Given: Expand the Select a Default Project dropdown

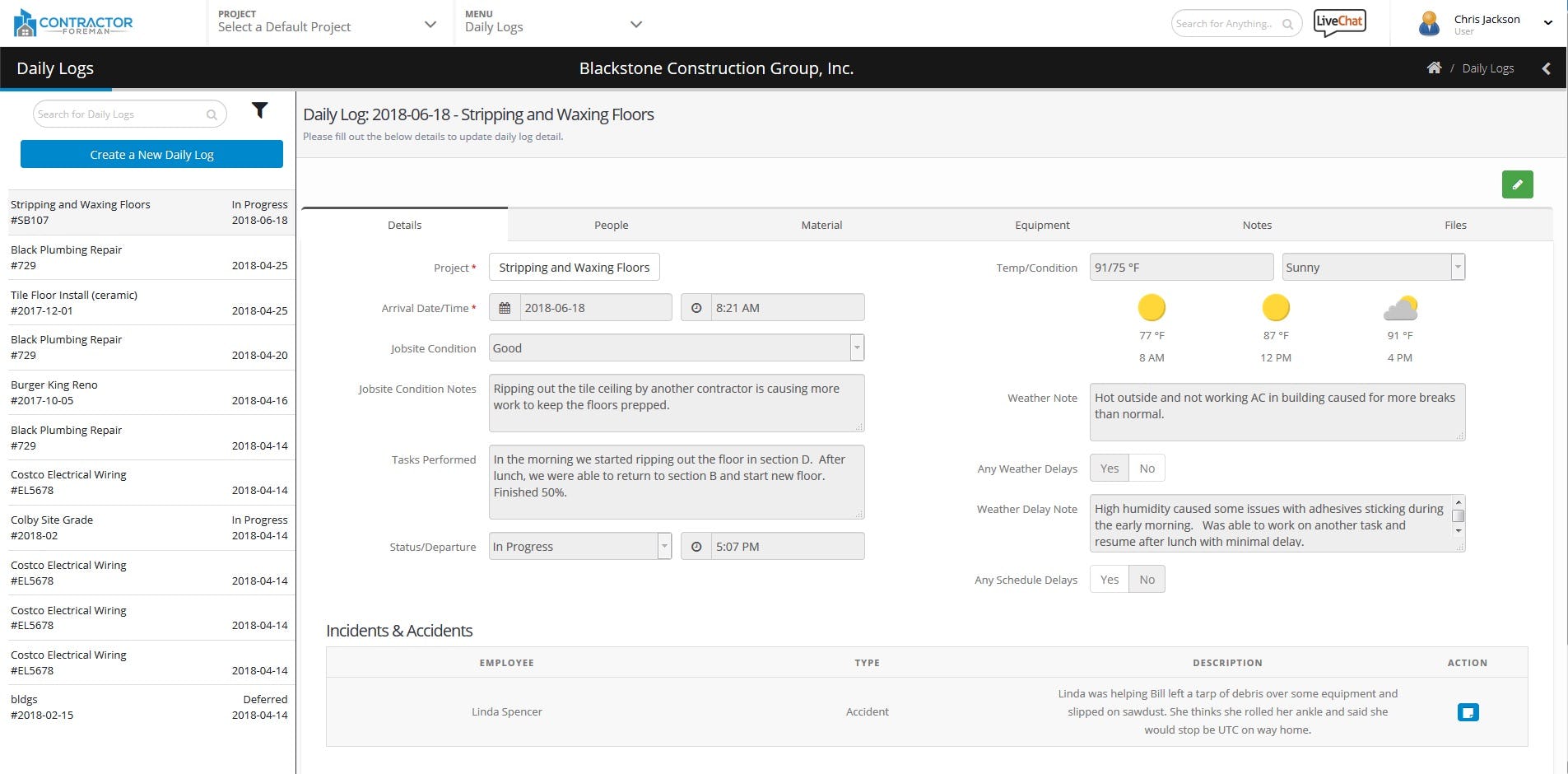Looking at the screenshot, I should pos(430,25).
